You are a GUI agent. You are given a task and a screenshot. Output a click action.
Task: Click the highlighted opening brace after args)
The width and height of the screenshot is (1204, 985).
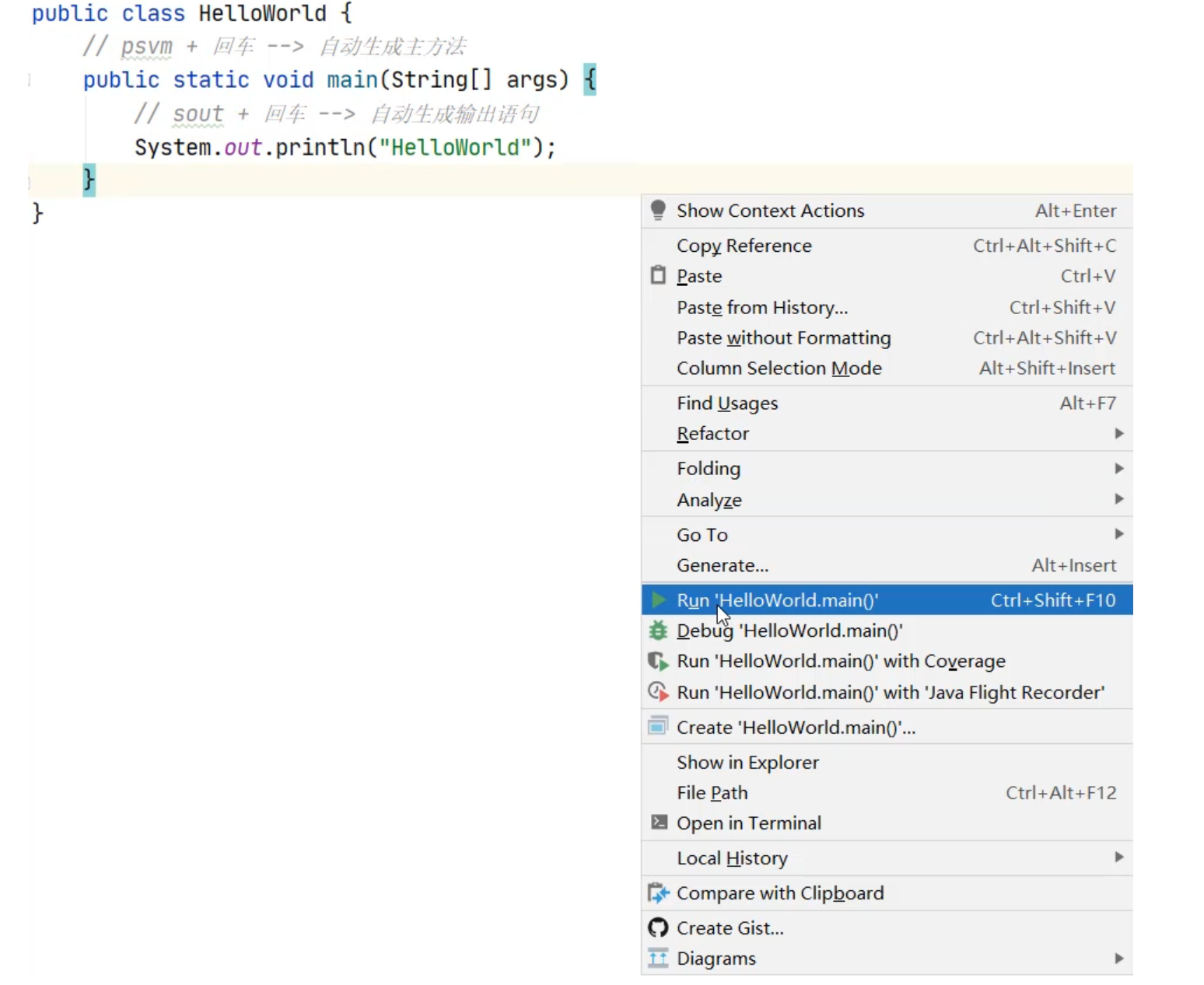[590, 79]
